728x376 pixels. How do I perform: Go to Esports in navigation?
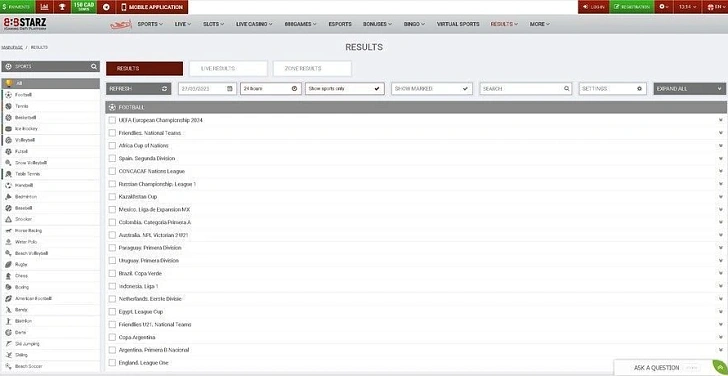pyautogui.click(x=340, y=24)
